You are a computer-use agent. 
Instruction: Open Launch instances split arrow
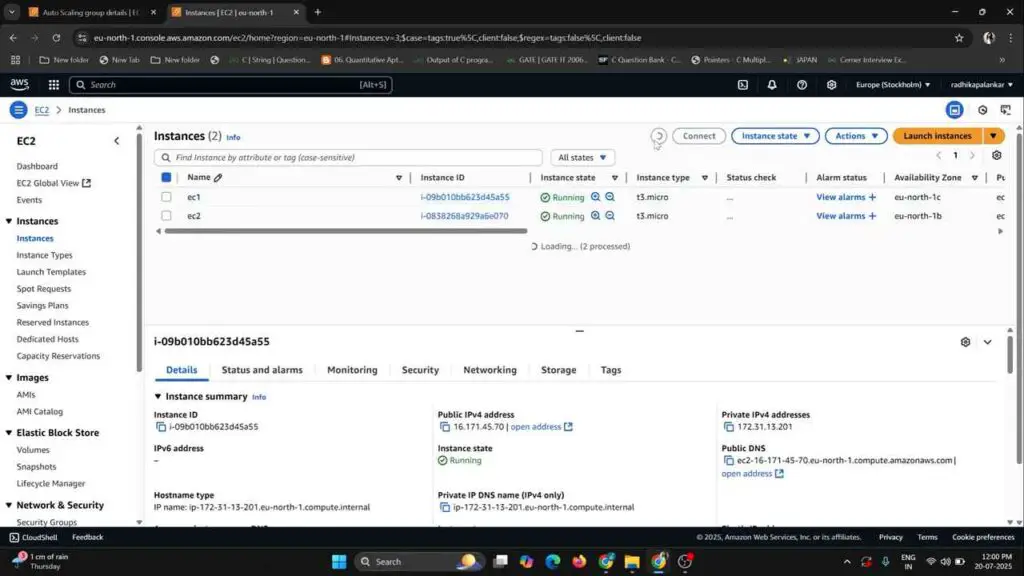993,136
